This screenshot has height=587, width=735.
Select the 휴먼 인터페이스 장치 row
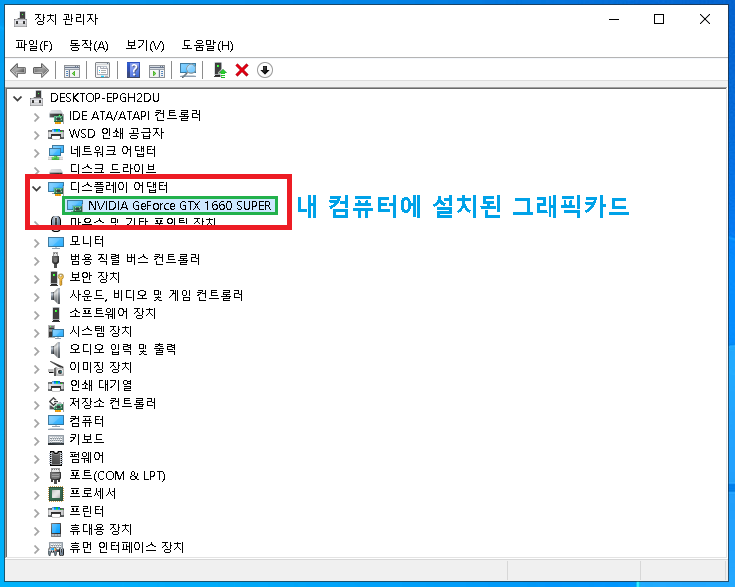point(127,547)
